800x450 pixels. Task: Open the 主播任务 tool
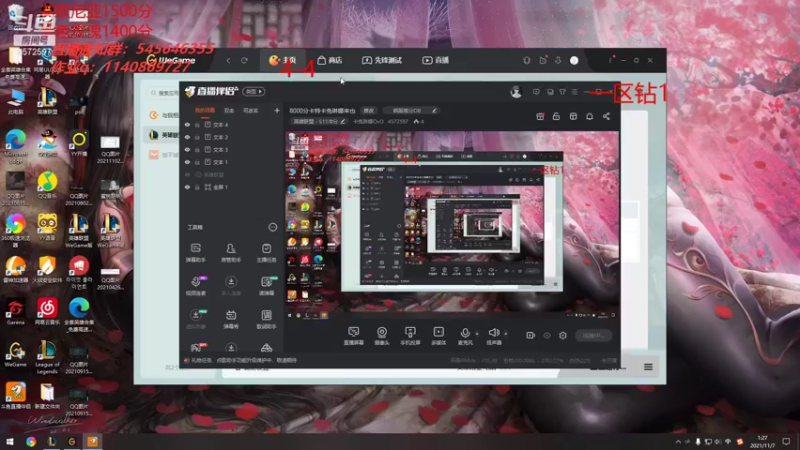tap(266, 253)
